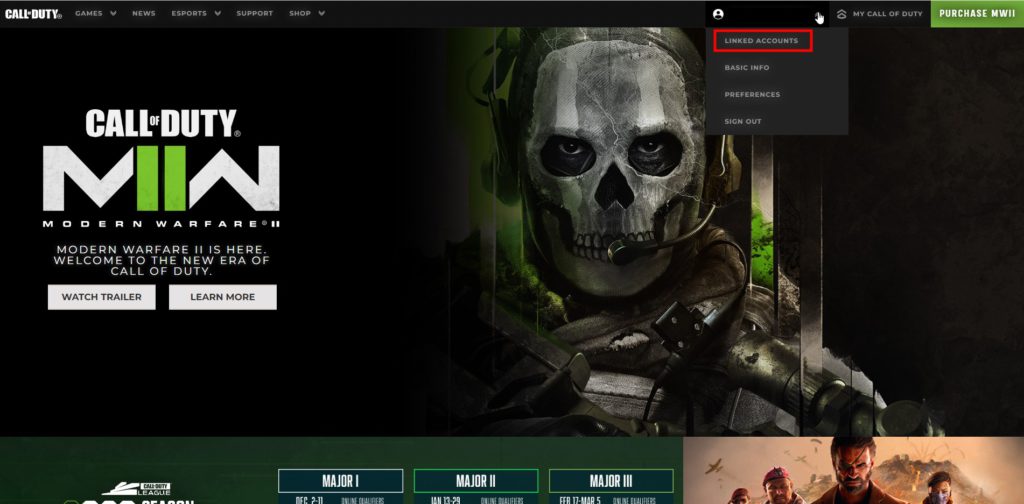Open the Shop dropdown menu
This screenshot has width=1024, height=504.
tap(305, 14)
